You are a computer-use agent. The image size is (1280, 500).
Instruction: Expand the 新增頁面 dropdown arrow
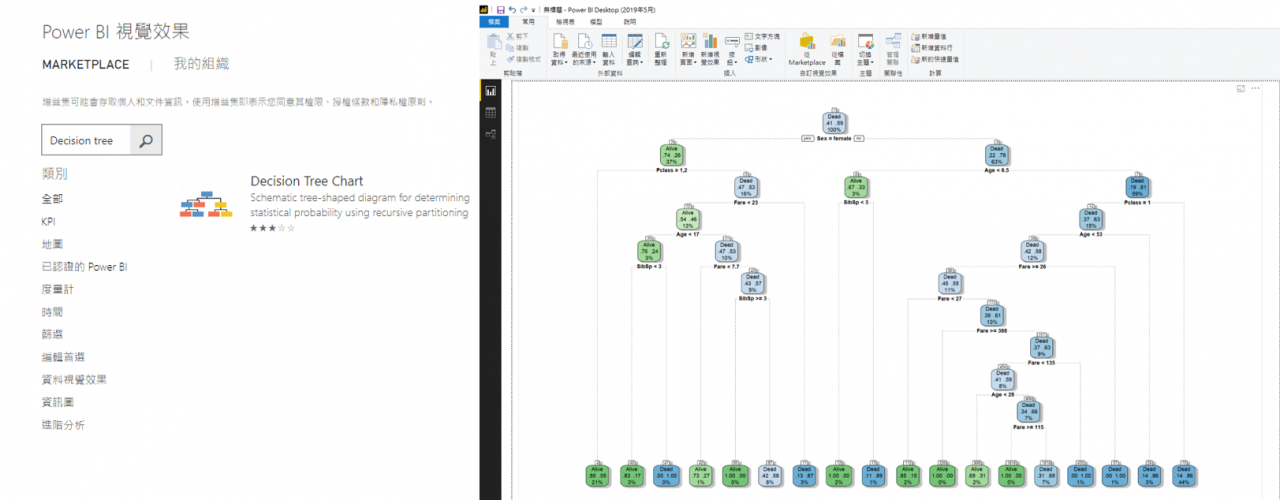(695, 63)
